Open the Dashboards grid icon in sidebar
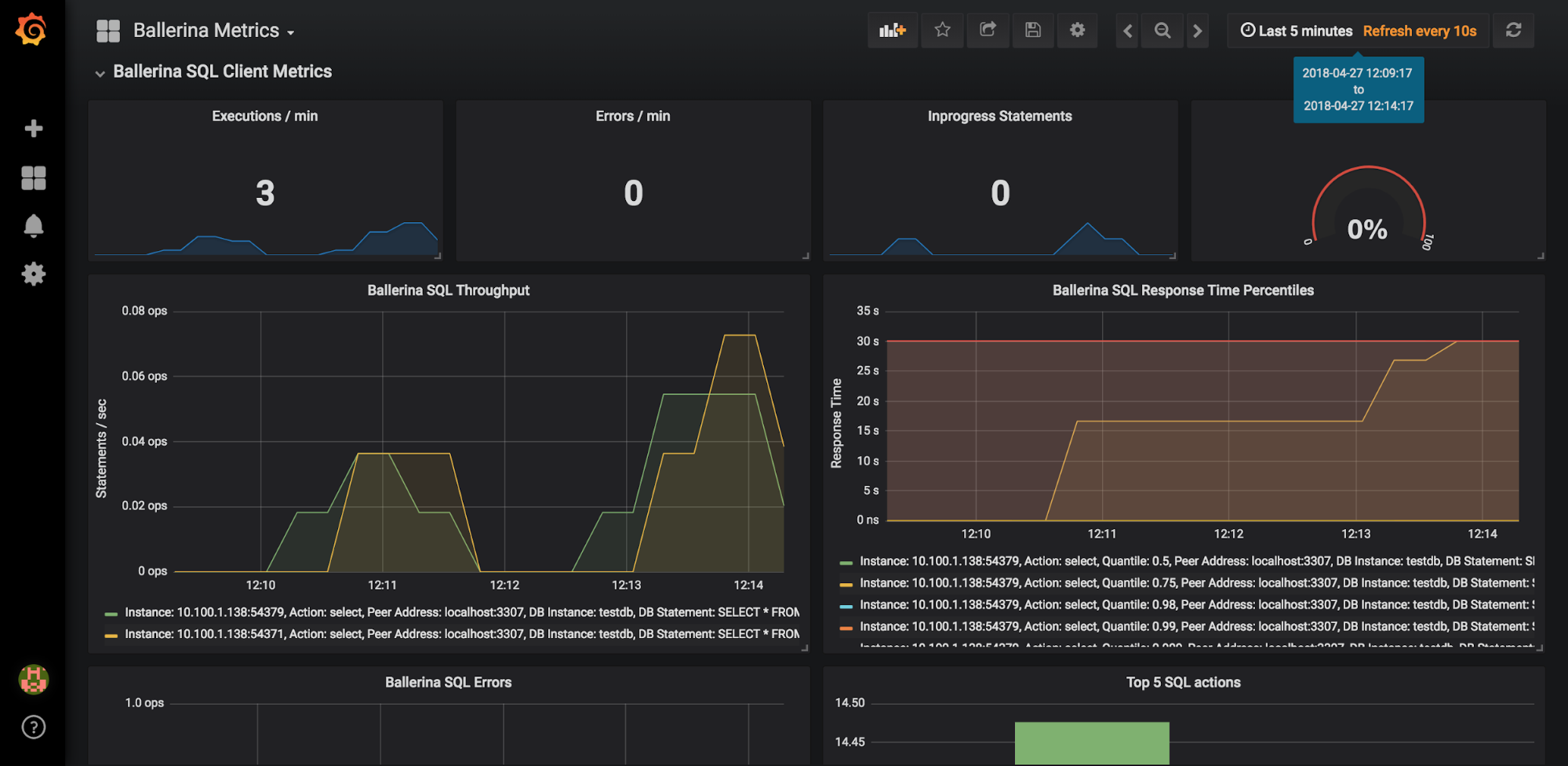The width and height of the screenshot is (1568, 766). (x=33, y=178)
